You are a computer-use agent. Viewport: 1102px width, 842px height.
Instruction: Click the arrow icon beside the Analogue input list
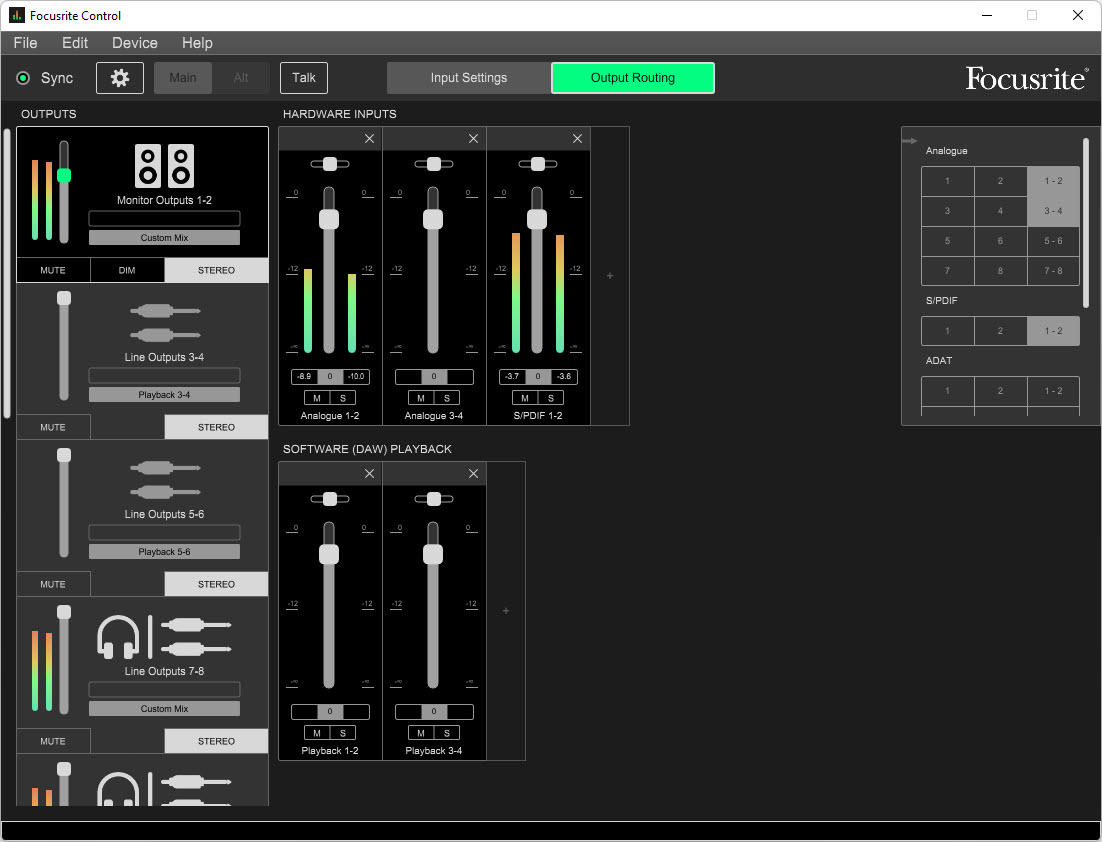pyautogui.click(x=909, y=141)
